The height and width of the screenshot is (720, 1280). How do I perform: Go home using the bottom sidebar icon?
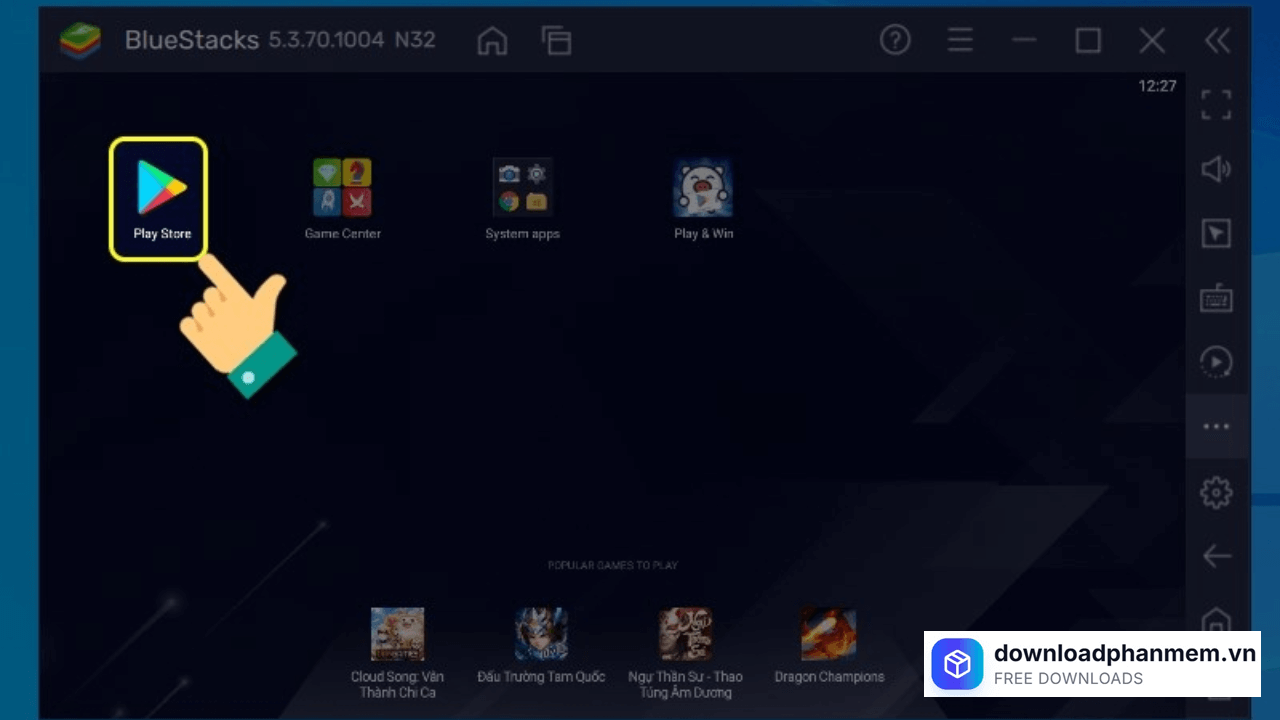(1216, 620)
